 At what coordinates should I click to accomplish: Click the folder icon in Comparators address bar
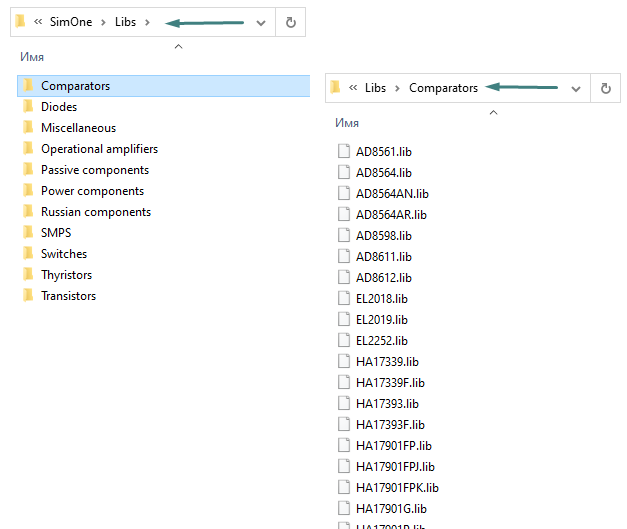(336, 88)
